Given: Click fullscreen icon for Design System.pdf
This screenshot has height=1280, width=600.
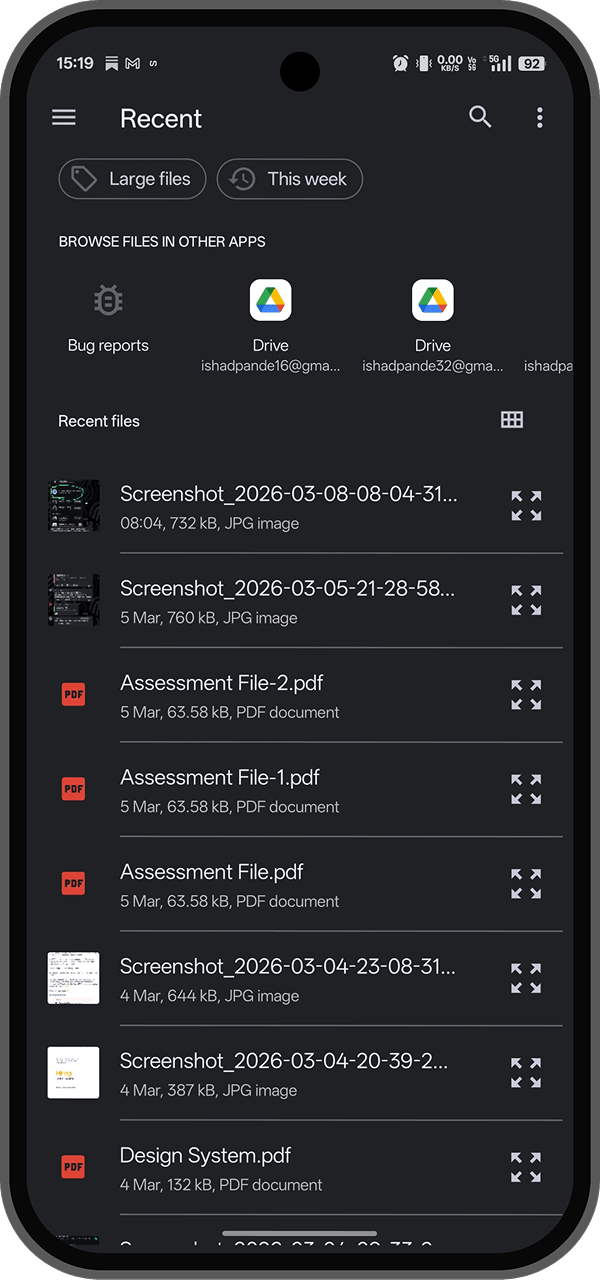Looking at the screenshot, I should [x=526, y=1167].
